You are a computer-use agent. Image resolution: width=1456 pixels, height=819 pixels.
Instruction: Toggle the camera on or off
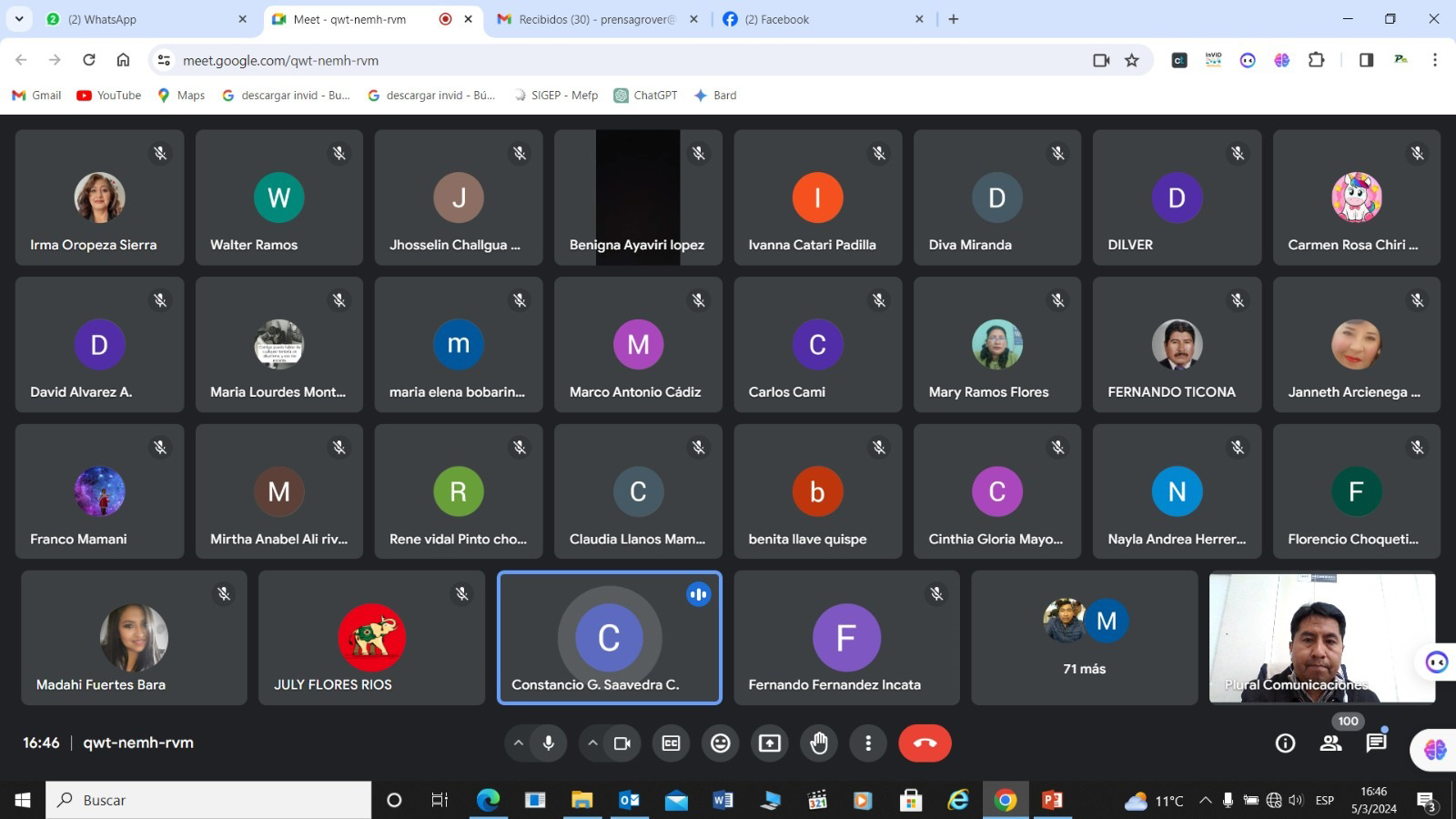coord(622,743)
